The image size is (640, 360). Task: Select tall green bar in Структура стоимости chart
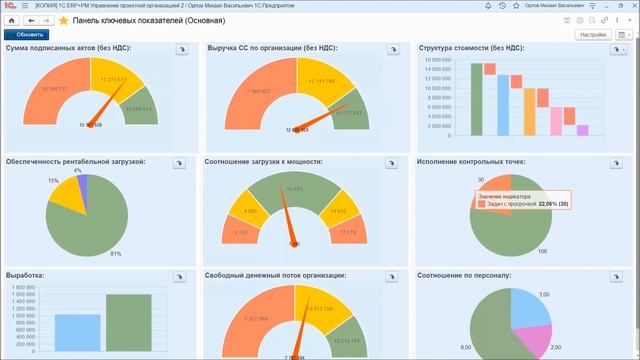(x=476, y=99)
